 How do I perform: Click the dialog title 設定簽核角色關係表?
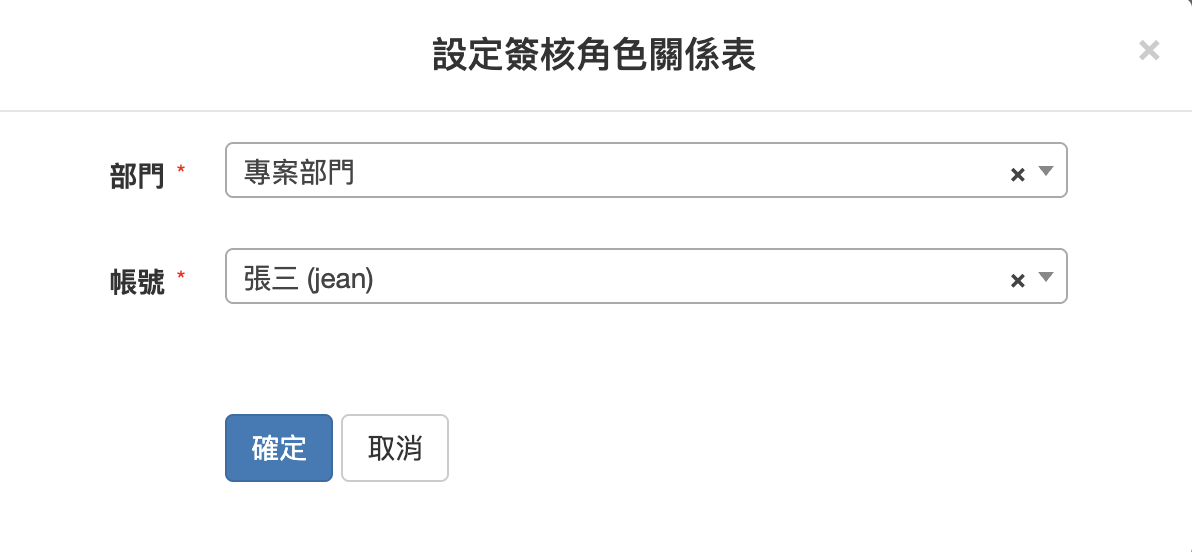[x=594, y=55]
